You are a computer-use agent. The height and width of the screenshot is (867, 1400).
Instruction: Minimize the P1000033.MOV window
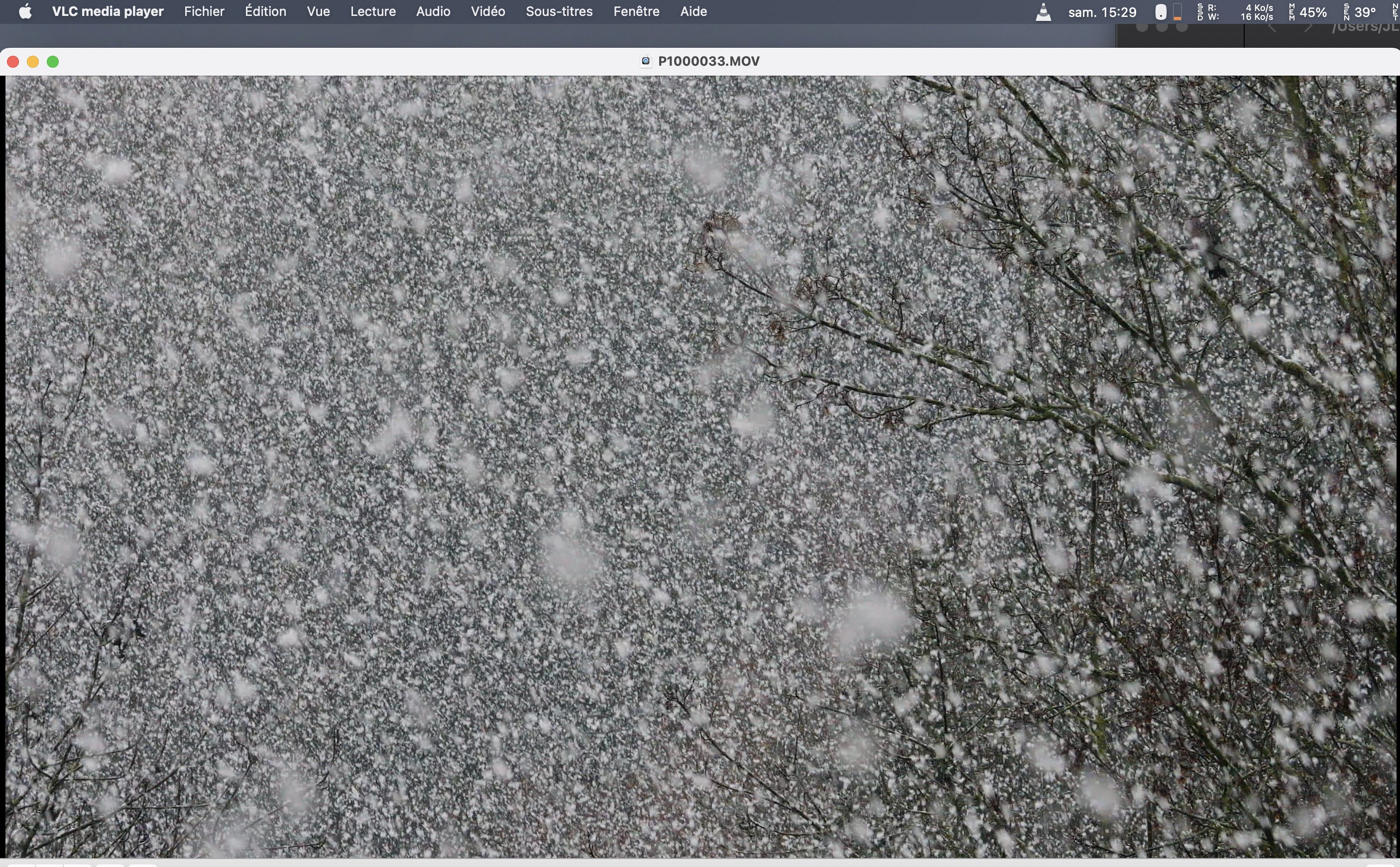33,61
